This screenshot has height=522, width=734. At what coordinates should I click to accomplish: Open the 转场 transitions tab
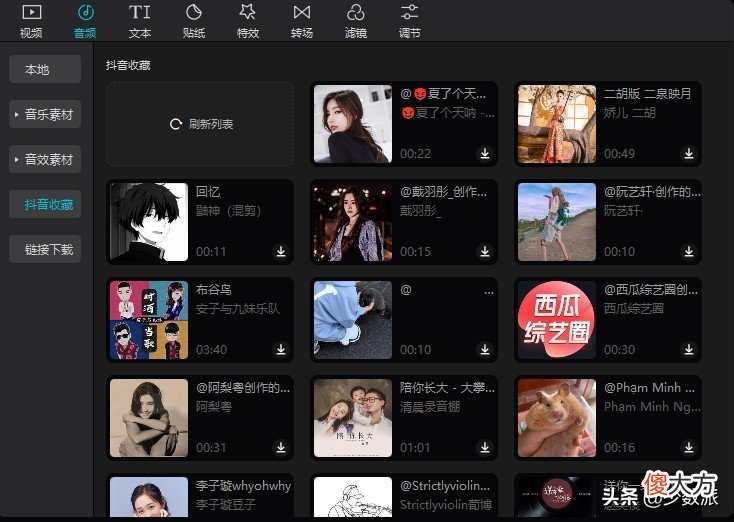[x=301, y=21]
